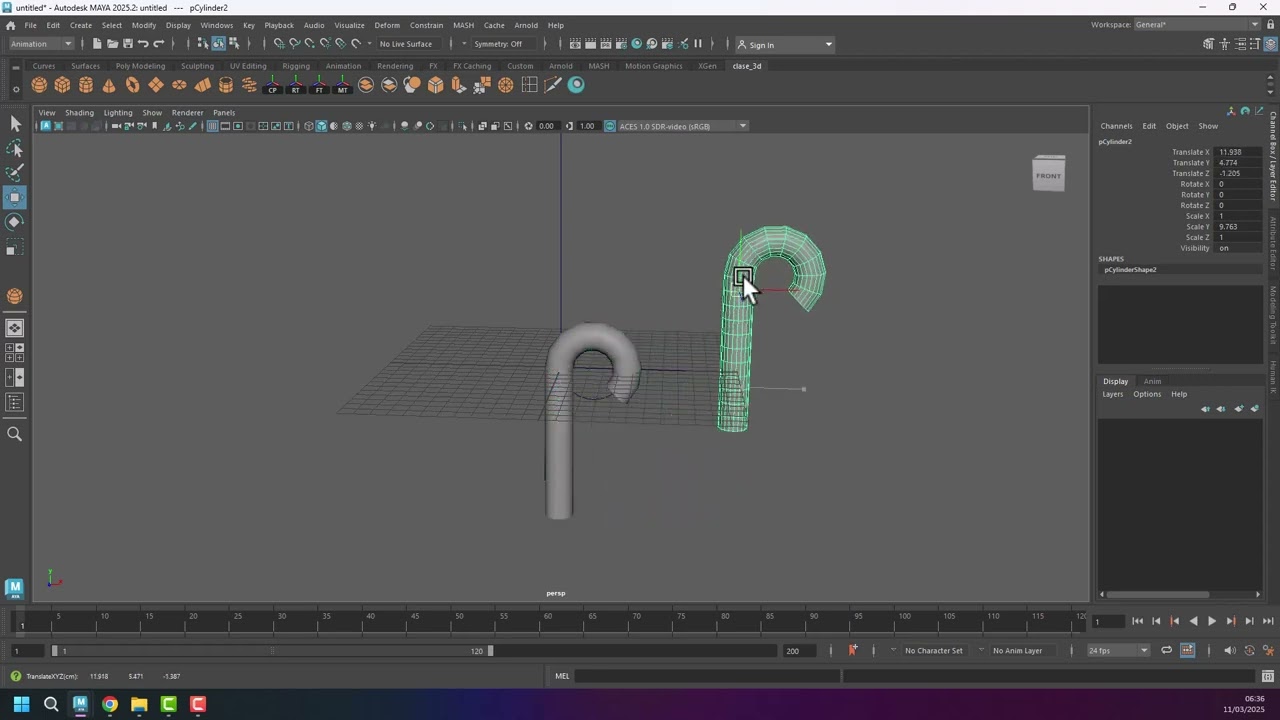This screenshot has width=1280, height=720.
Task: Activate the Rotate tool in toolbox
Action: tap(15, 222)
